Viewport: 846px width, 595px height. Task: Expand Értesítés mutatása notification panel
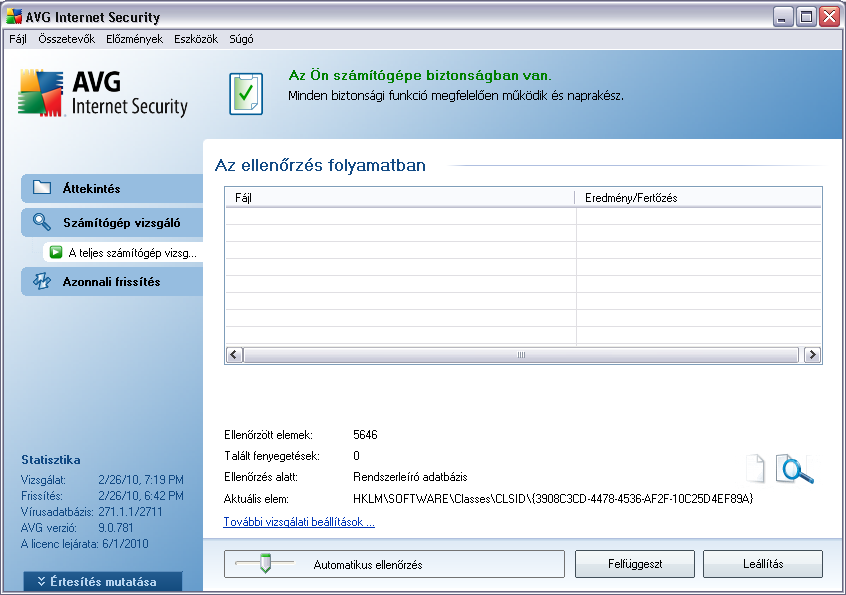(103, 582)
